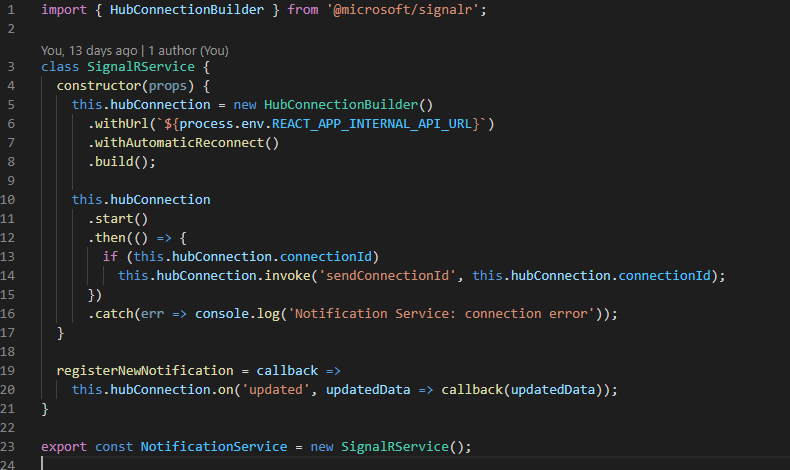Viewport: 790px width, 470px height.
Task: Click the "on" method call on line 20
Action: coord(226,390)
